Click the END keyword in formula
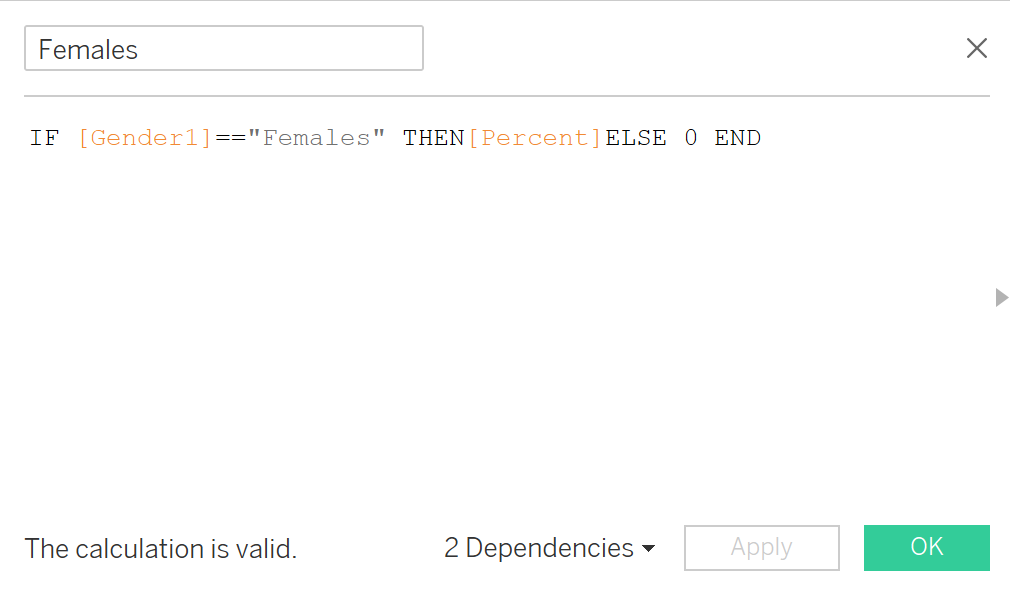 737,138
